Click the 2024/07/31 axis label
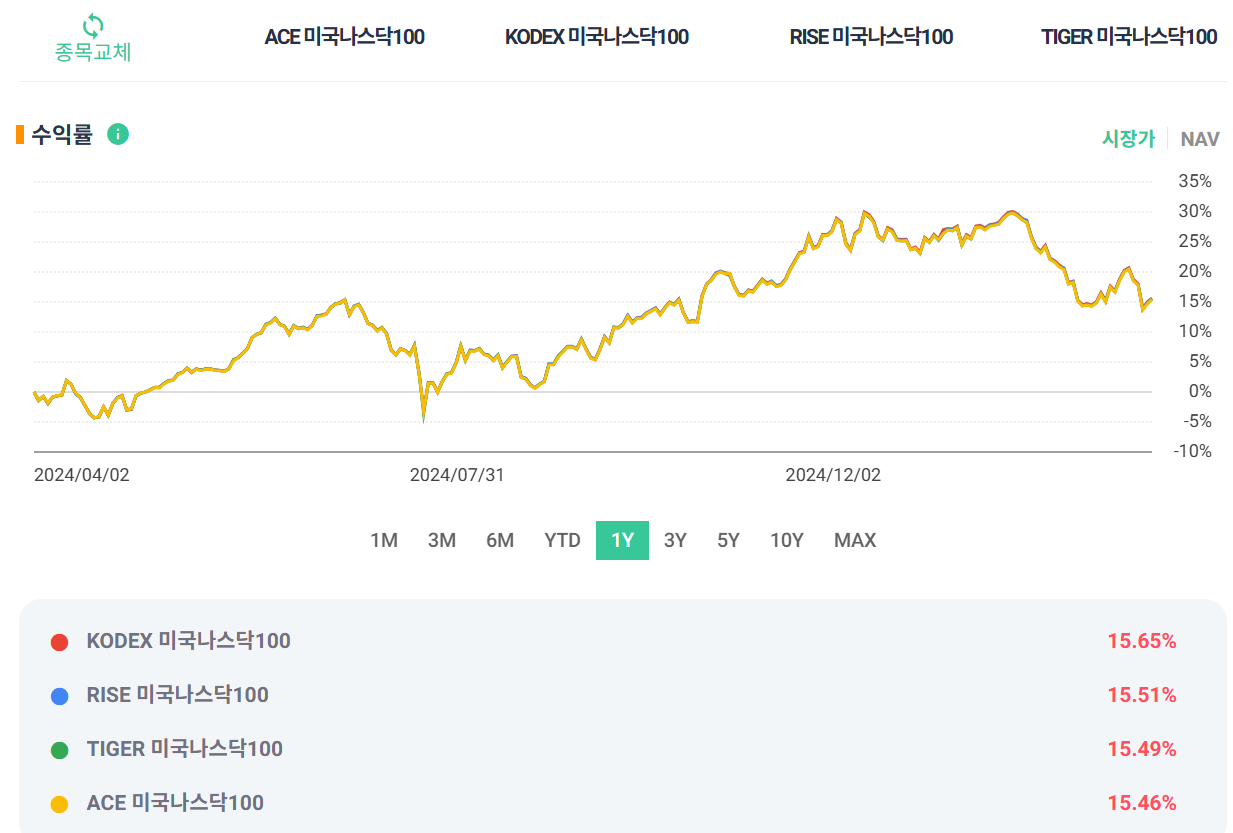1233x833 pixels. [x=458, y=474]
